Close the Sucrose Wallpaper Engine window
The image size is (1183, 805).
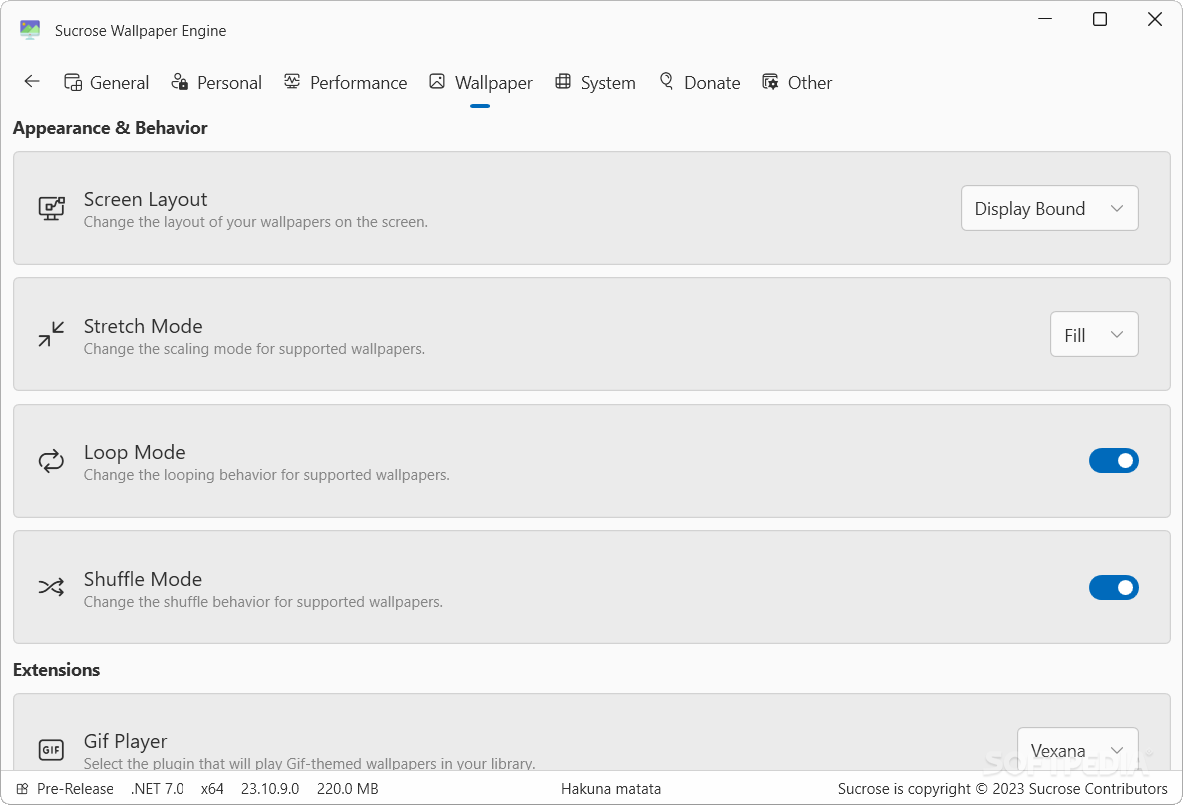click(1154, 19)
